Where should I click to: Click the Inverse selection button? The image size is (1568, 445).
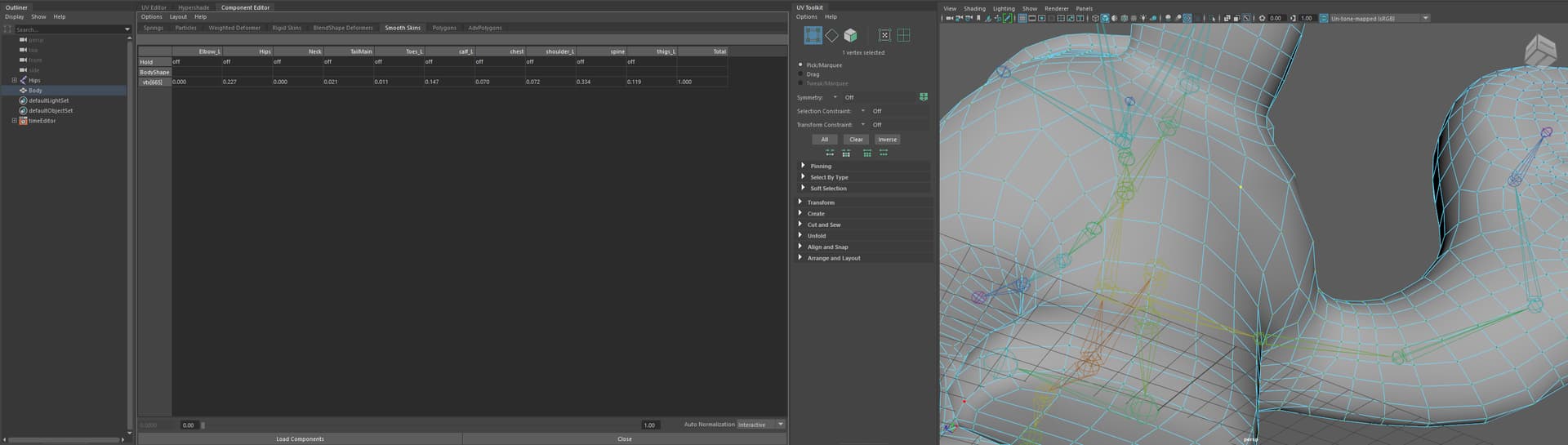887,140
